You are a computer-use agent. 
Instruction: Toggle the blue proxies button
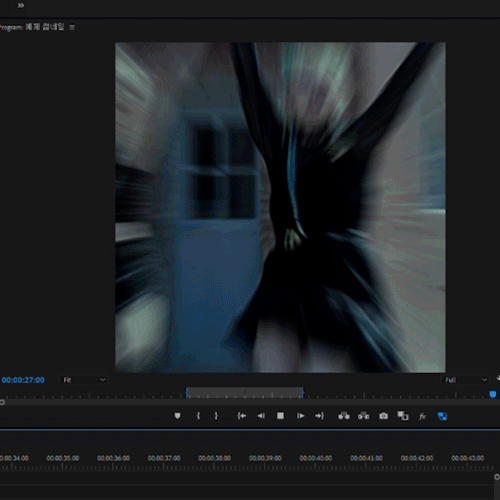point(442,416)
